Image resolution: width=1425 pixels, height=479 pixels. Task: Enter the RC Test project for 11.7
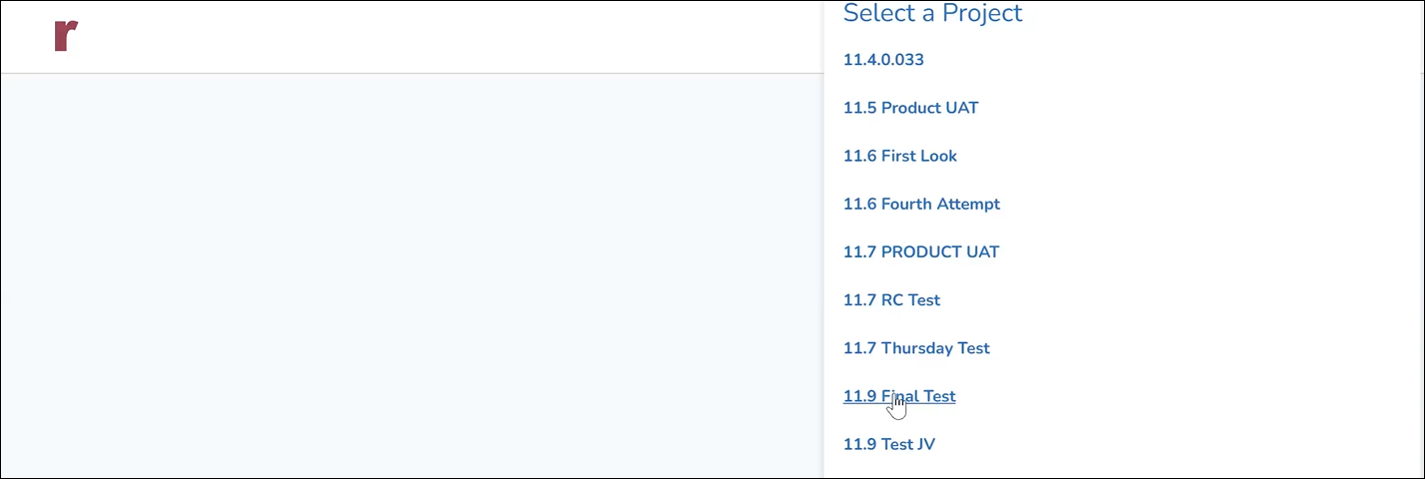(891, 300)
